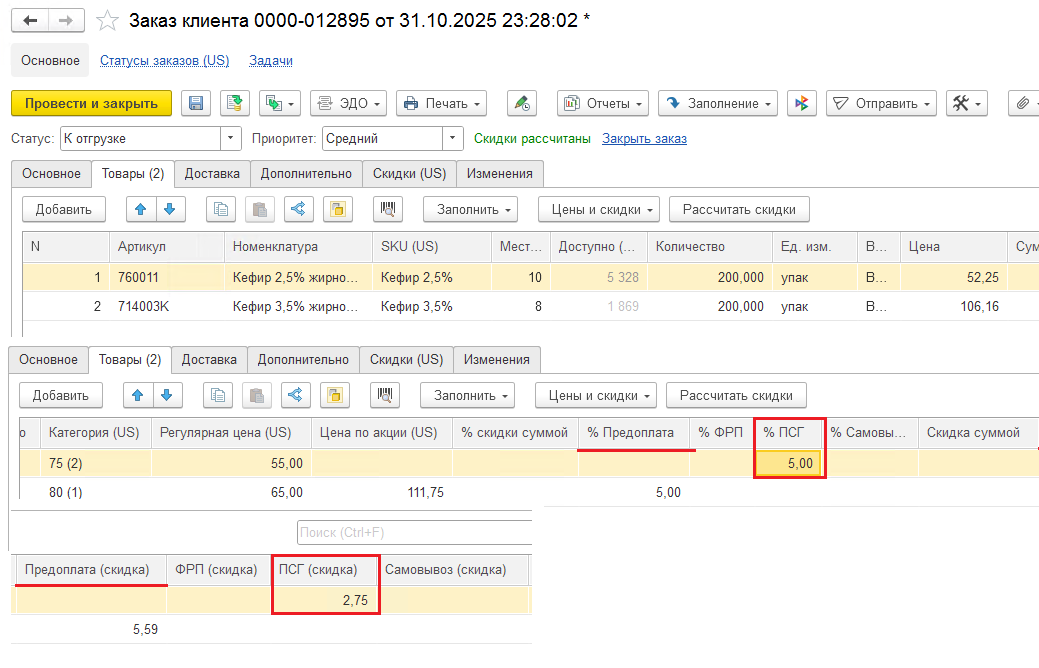This screenshot has height=668, width=1039.
Task: Click the paperclip attachments icon
Action: [1023, 103]
